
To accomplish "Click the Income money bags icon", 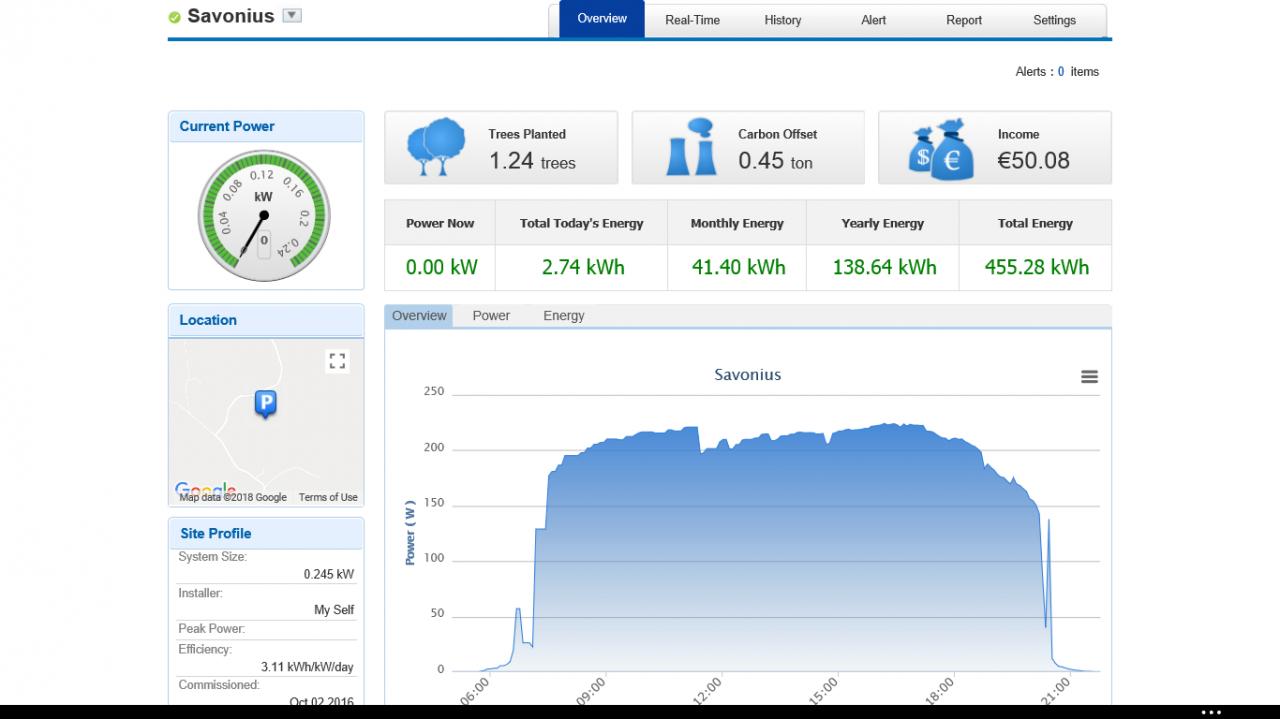I will (x=940, y=149).
